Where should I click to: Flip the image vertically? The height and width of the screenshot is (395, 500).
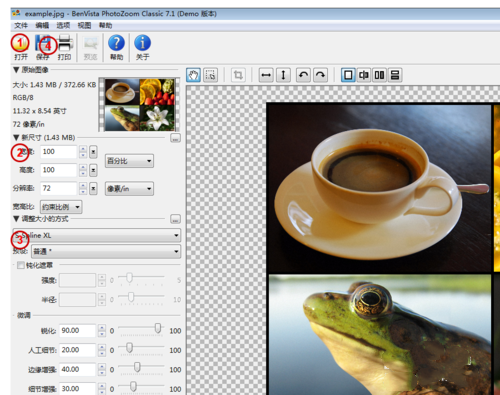click(283, 75)
